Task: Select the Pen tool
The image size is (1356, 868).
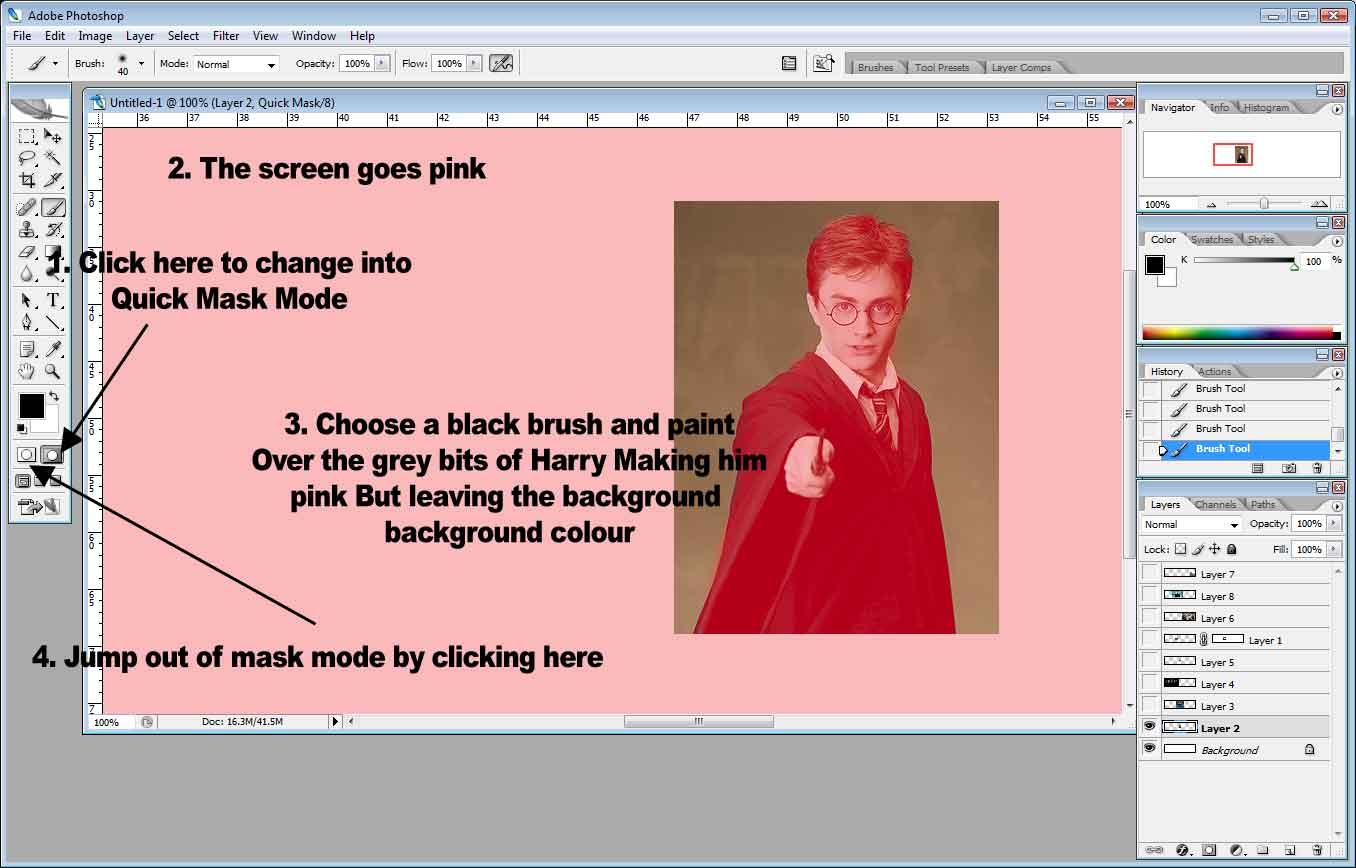Action: tap(27, 322)
